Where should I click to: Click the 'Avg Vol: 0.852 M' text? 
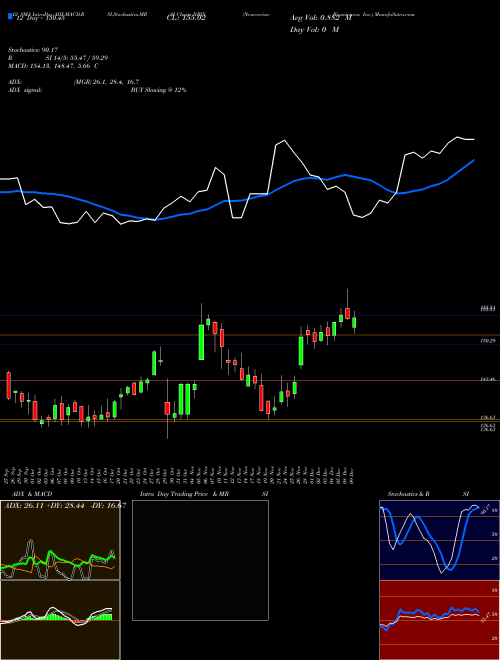point(321,18)
